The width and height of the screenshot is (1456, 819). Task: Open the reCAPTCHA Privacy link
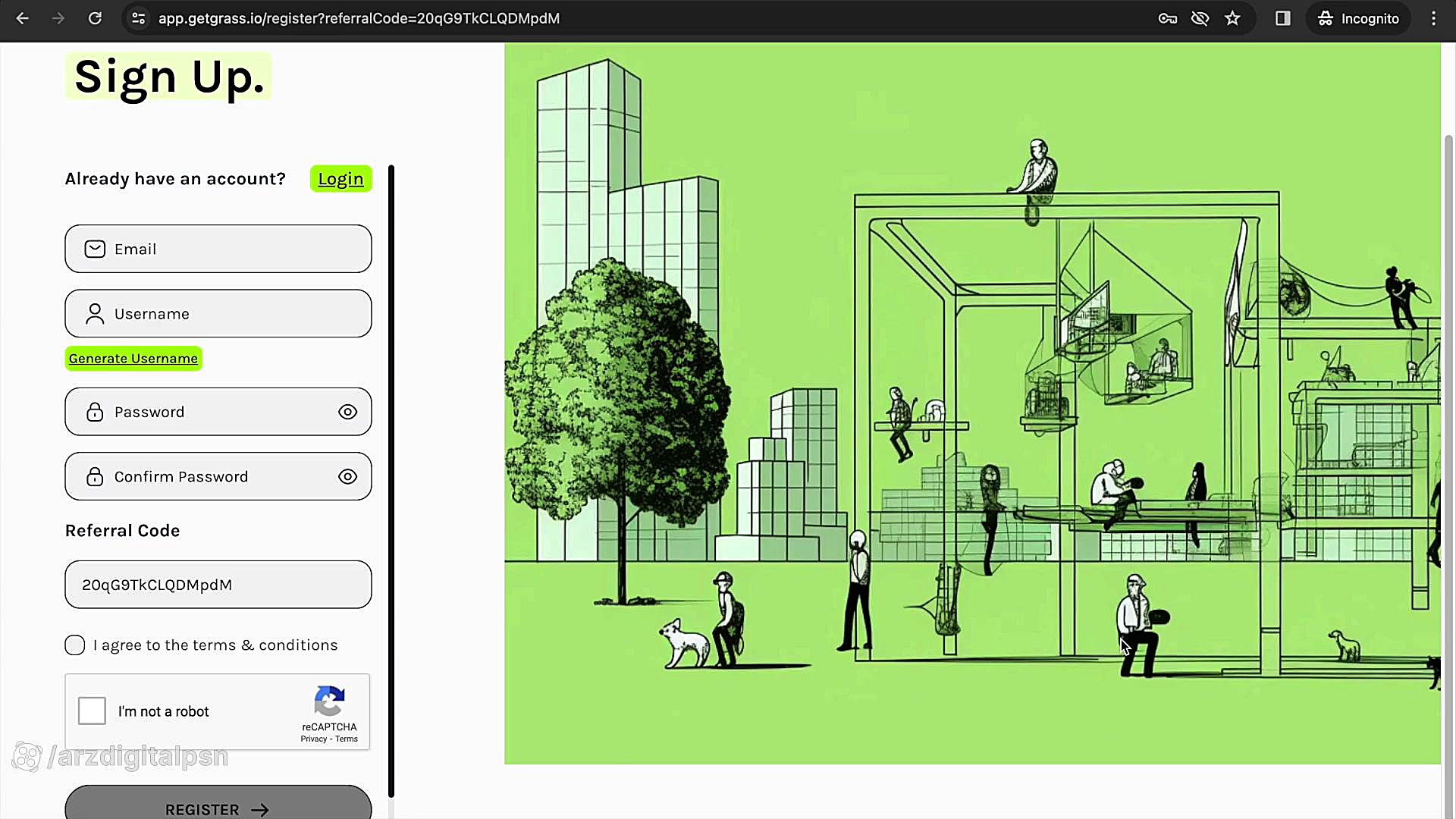point(313,739)
